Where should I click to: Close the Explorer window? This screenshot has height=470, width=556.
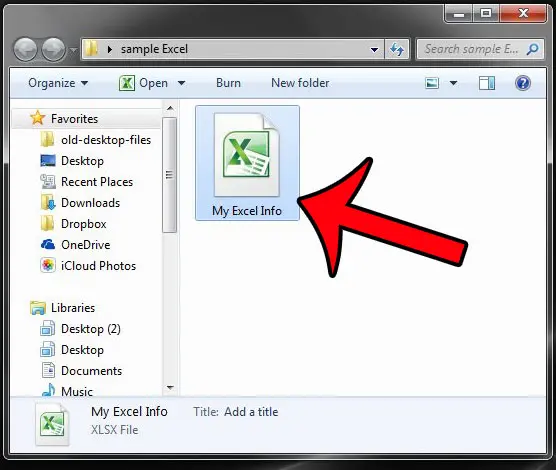click(523, 14)
